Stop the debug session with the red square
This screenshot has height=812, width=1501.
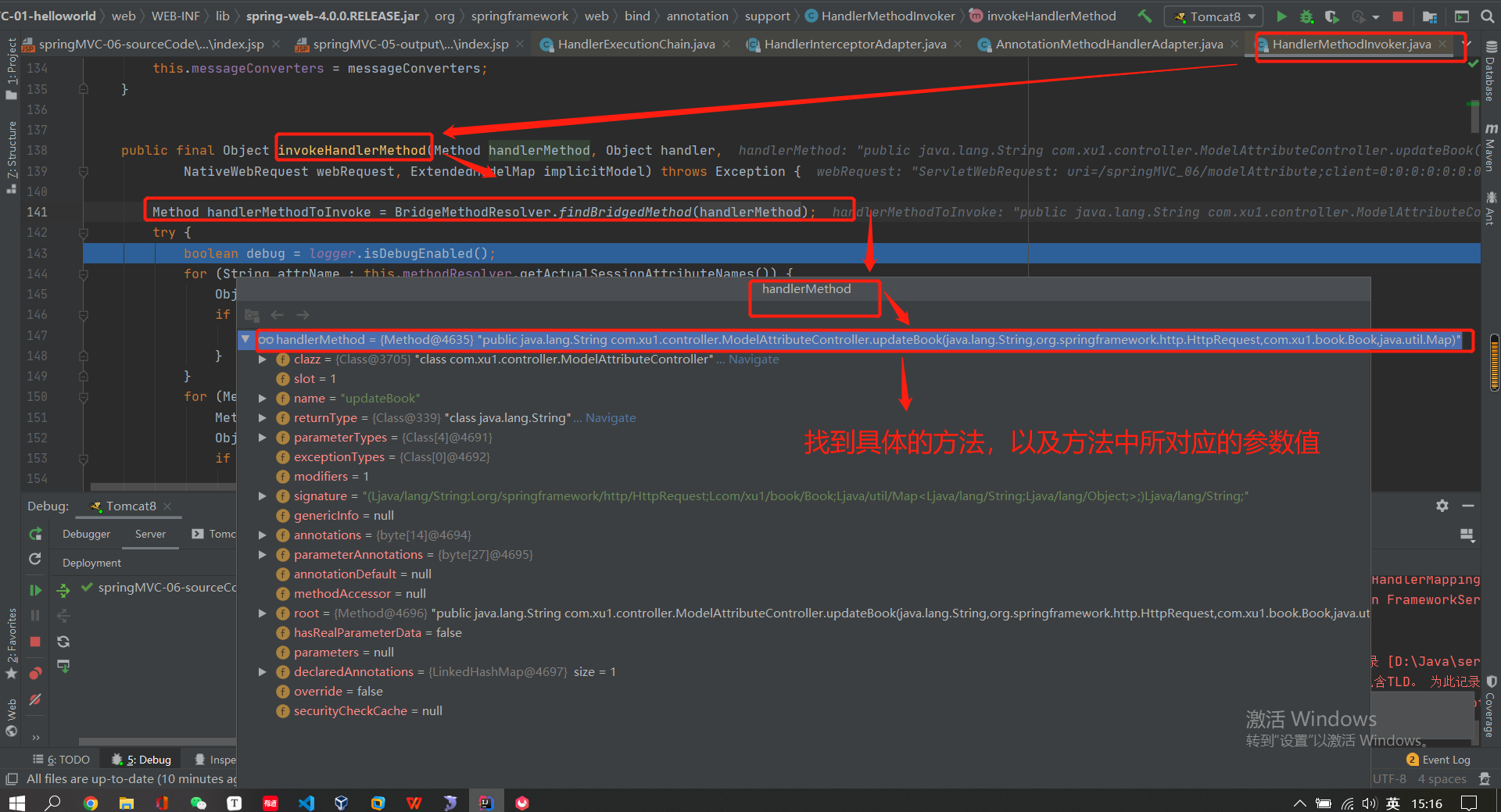pyautogui.click(x=35, y=642)
